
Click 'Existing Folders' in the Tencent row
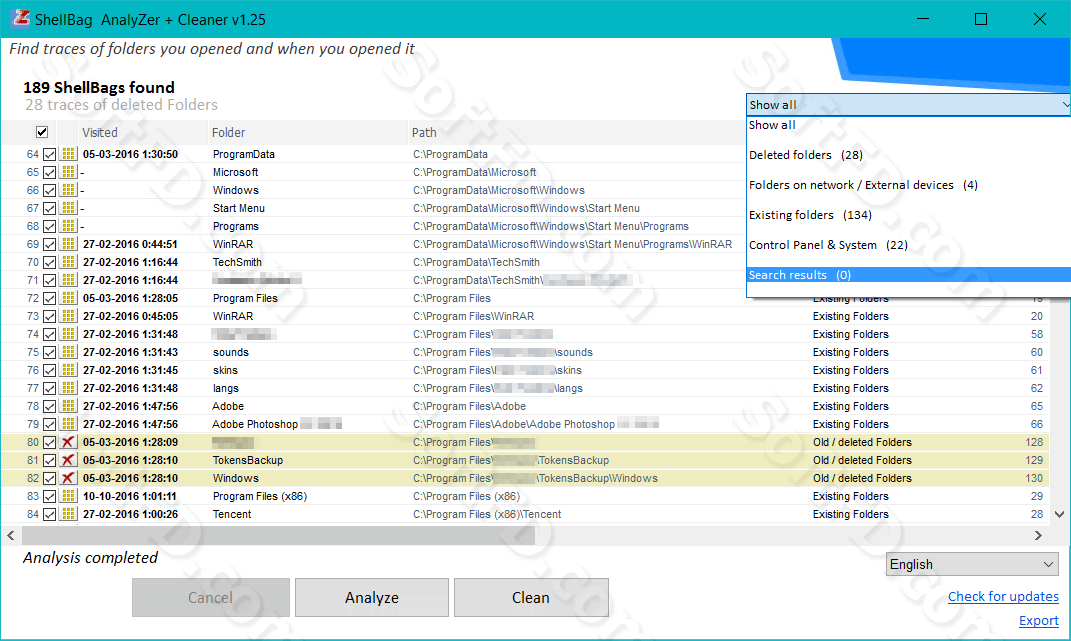pos(850,515)
